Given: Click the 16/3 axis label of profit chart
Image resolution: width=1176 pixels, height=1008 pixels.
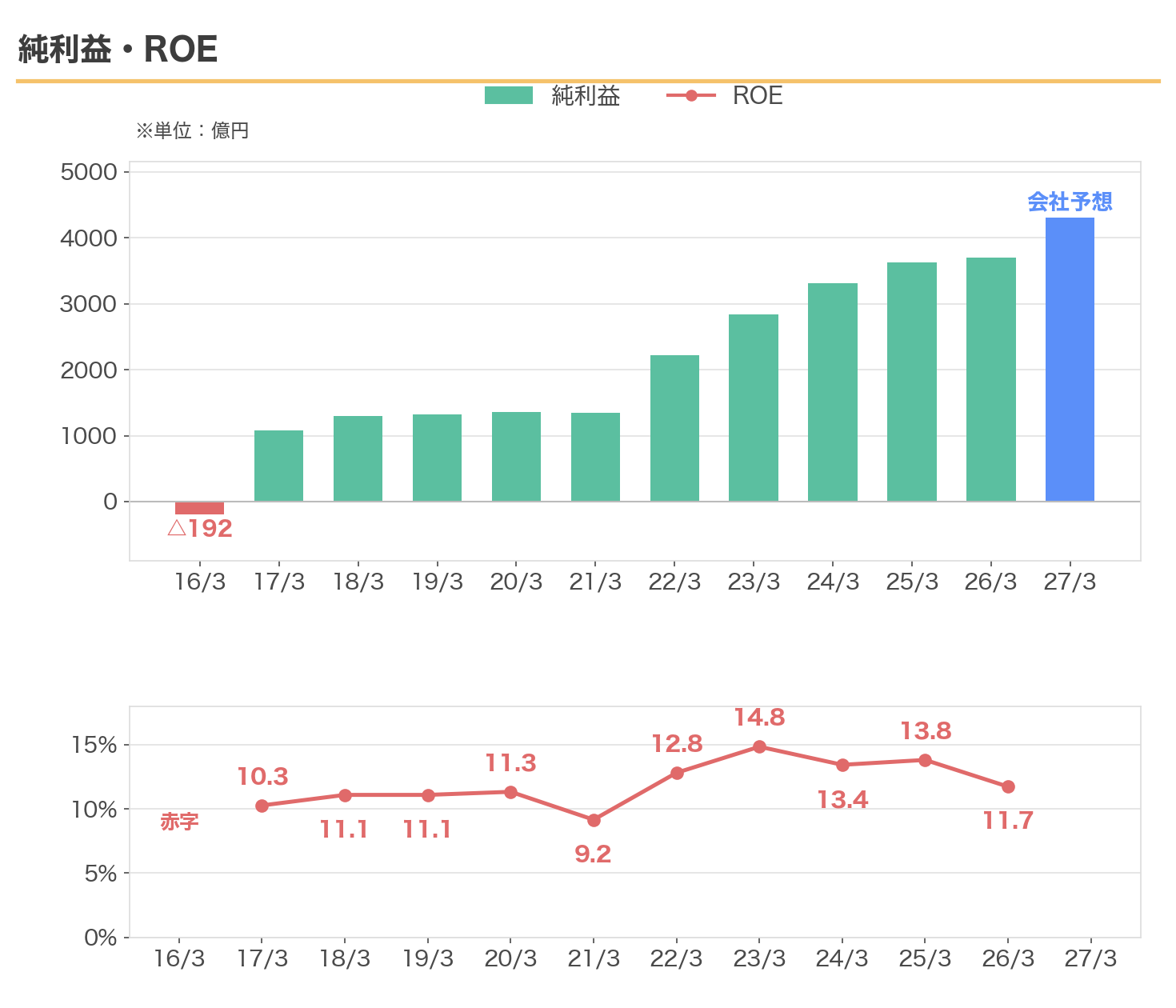Looking at the screenshot, I should point(200,582).
